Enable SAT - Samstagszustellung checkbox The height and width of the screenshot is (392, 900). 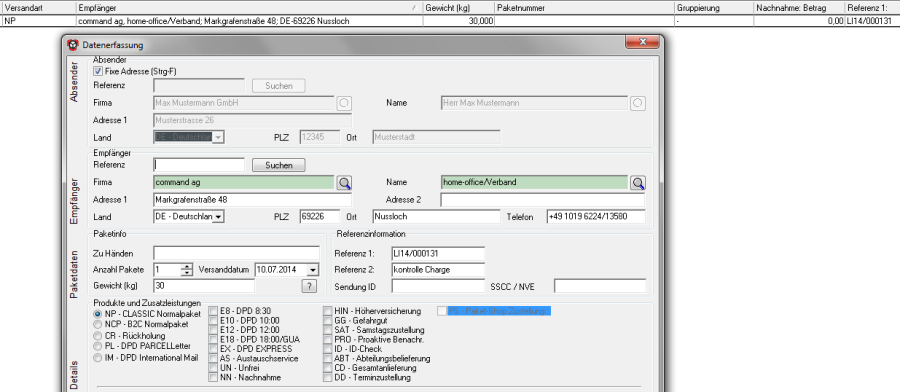327,330
